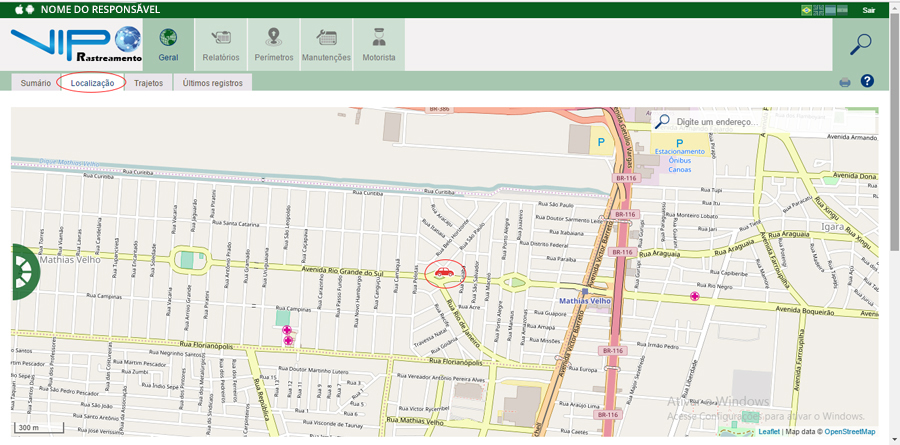
Task: Open the Relatórios reports section
Action: [x=221, y=45]
